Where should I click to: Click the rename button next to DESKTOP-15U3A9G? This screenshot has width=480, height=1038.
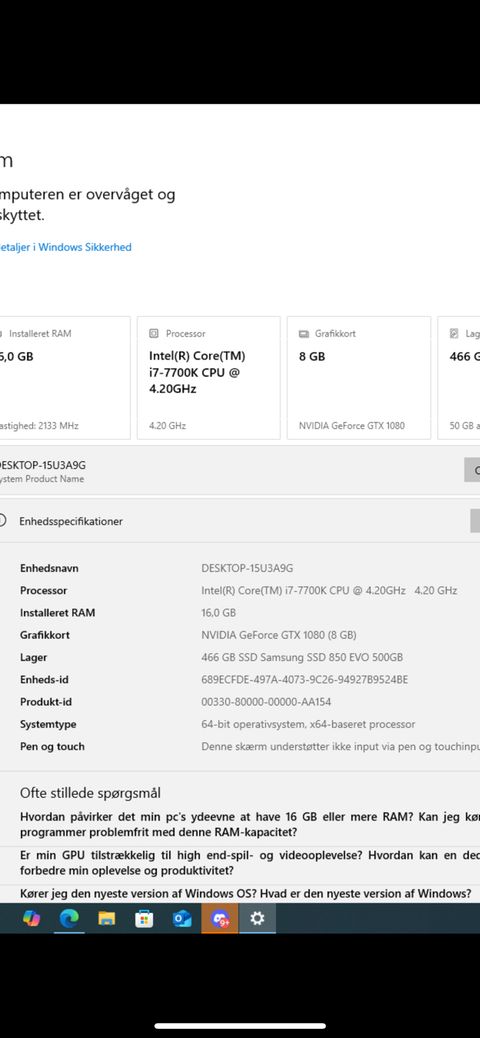coord(472,469)
